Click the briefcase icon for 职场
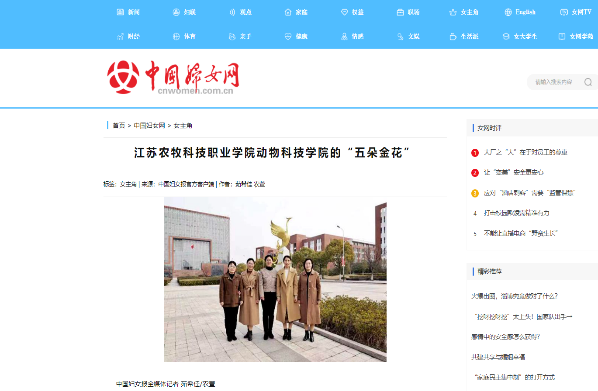This screenshot has height=391, width=598. [x=400, y=12]
